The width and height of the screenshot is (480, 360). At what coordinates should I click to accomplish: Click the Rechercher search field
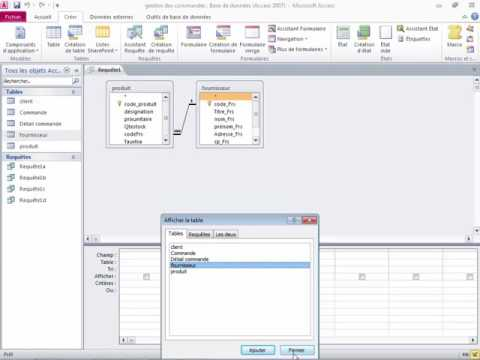point(37,81)
